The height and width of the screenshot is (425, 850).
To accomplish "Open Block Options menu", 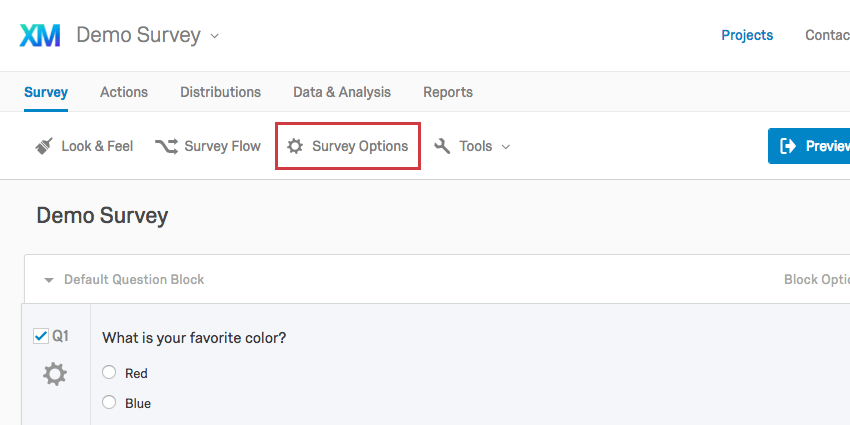I will [817, 280].
